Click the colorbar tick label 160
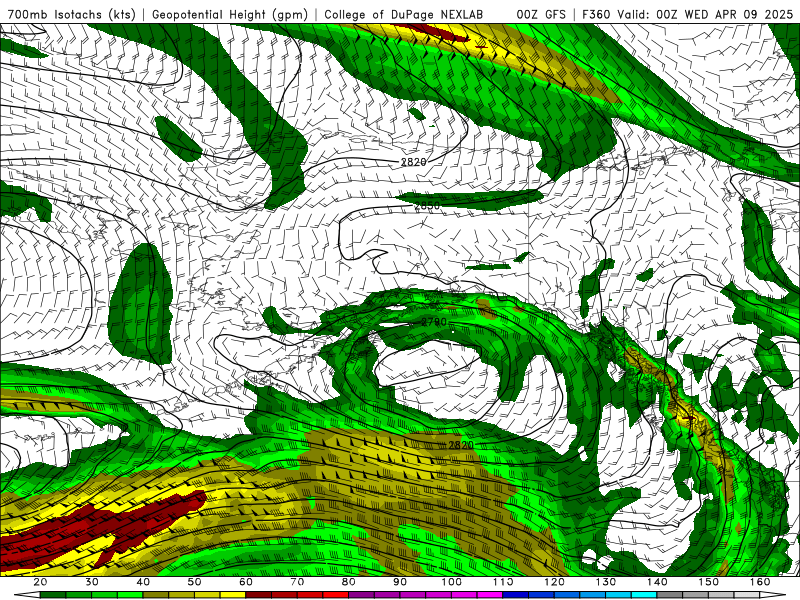Viewport: 800px width, 600px height. click(760, 582)
